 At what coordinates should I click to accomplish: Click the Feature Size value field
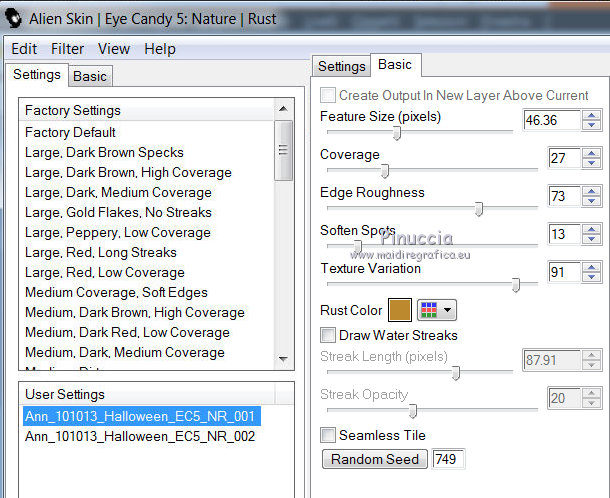[x=552, y=120]
